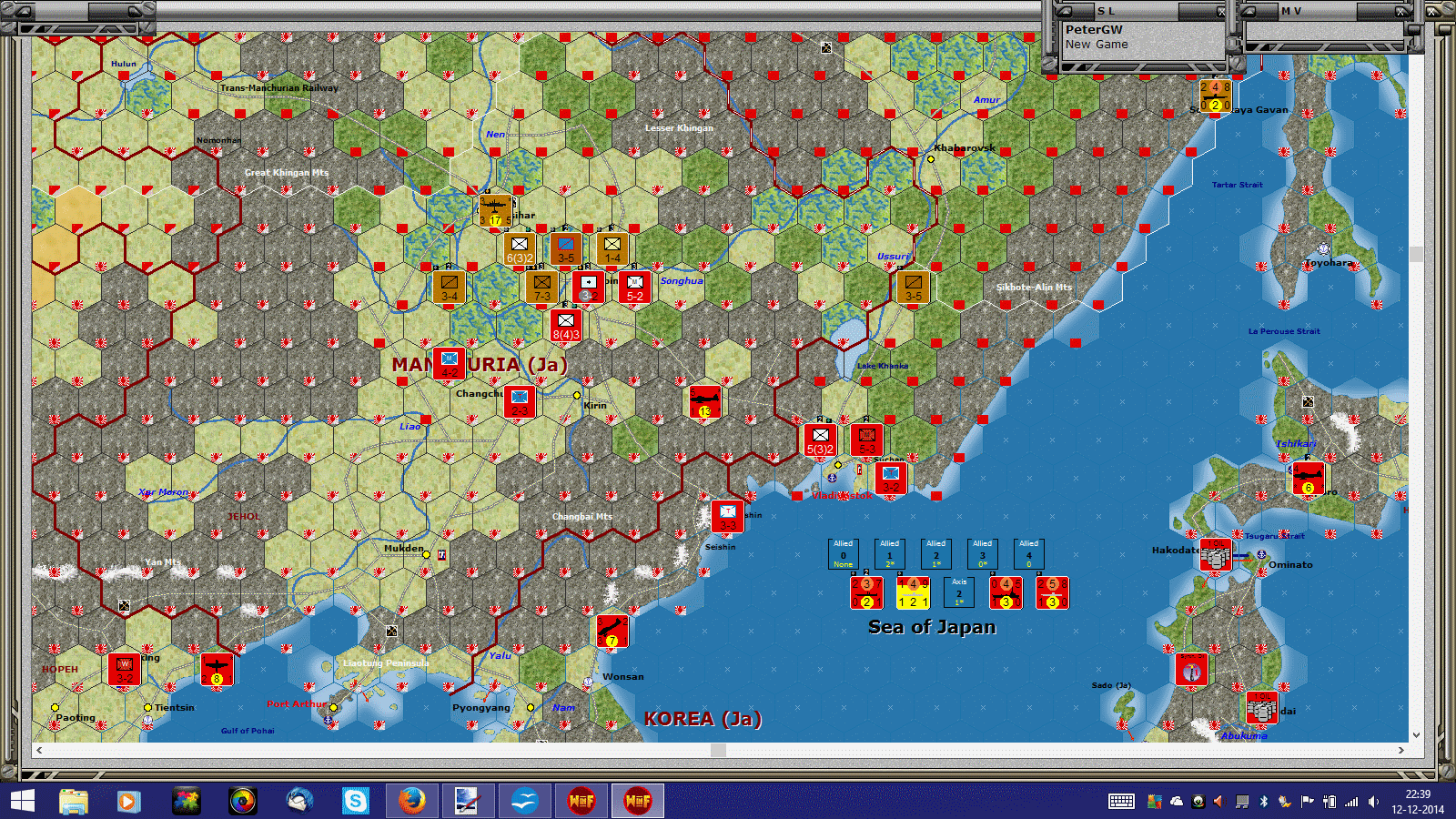The height and width of the screenshot is (819, 1456).
Task: Select the red aircraft marked 7 near Wonsan
Action: pyautogui.click(x=612, y=631)
